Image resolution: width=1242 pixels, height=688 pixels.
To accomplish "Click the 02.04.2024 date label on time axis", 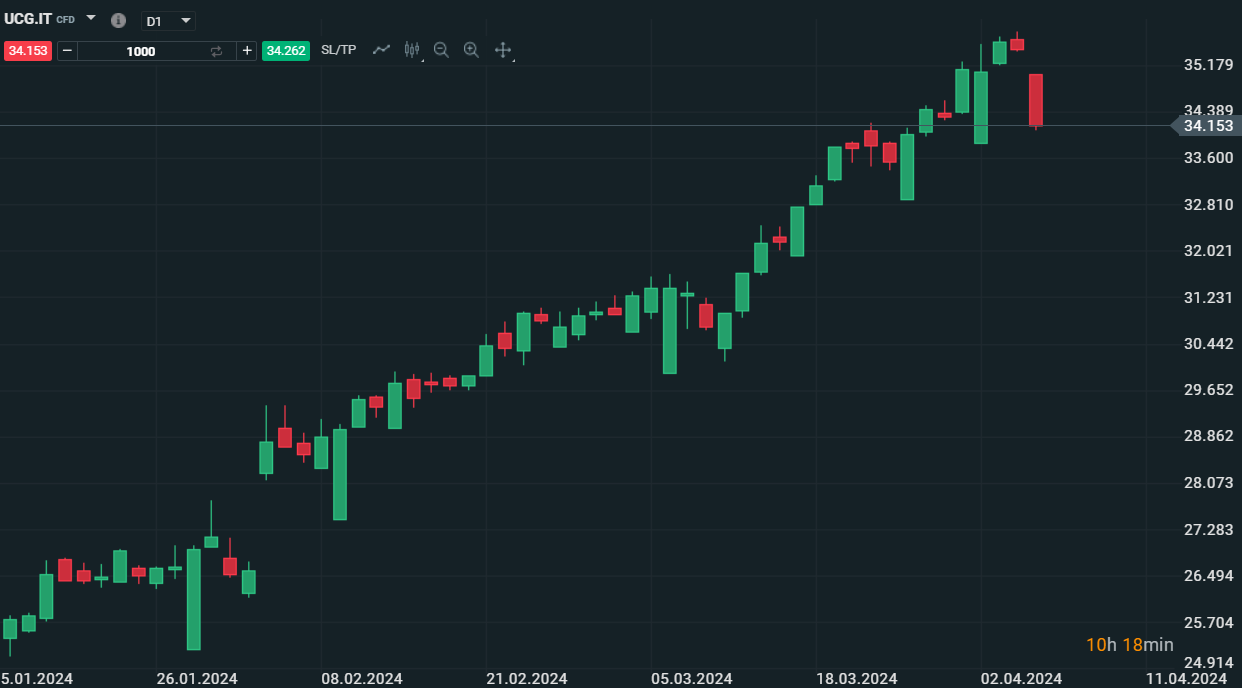I will coord(1021,679).
